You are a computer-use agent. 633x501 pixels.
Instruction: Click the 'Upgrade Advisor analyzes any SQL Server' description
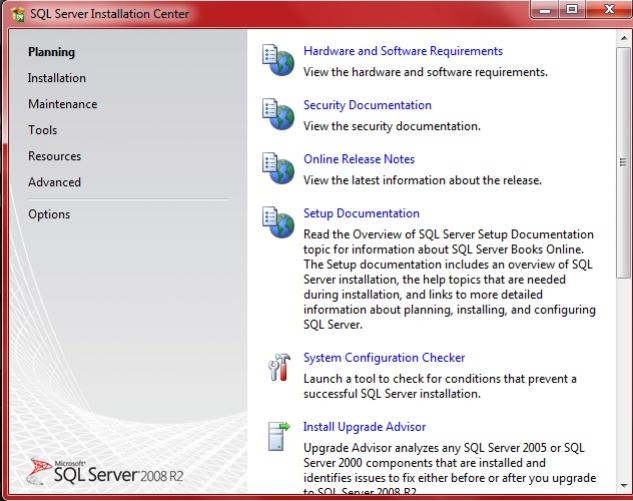click(449, 470)
